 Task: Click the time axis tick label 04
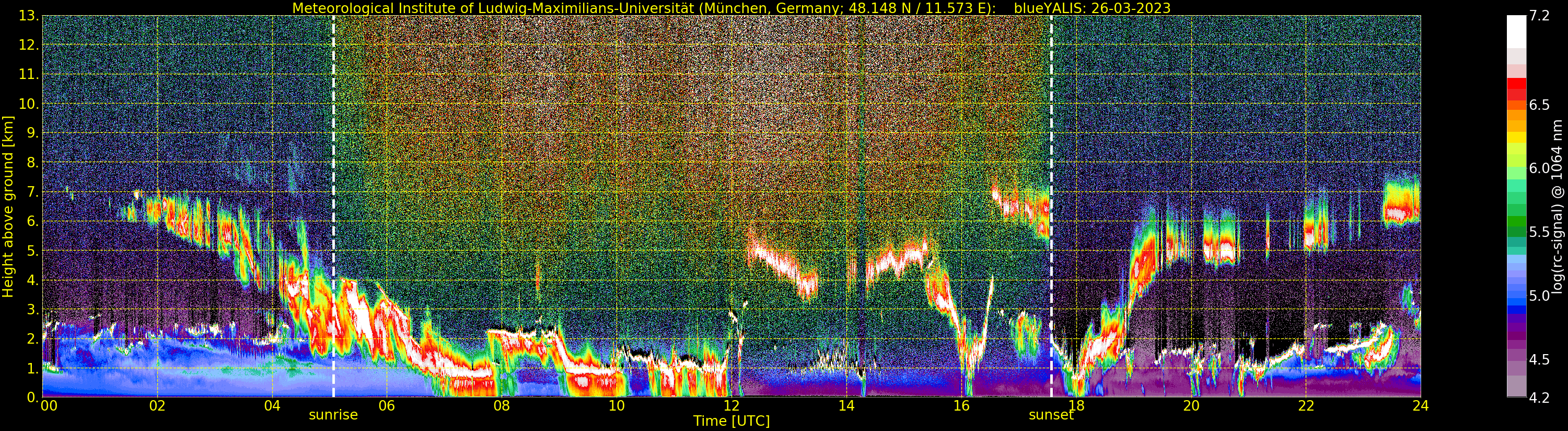tap(272, 406)
